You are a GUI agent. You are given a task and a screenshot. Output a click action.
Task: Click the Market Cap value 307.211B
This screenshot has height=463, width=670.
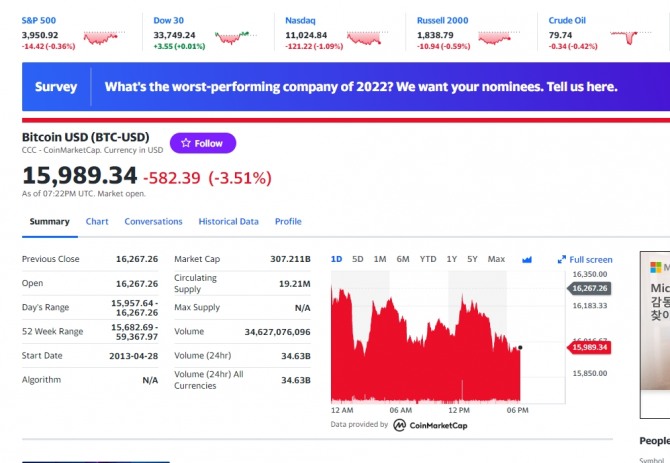click(x=291, y=259)
